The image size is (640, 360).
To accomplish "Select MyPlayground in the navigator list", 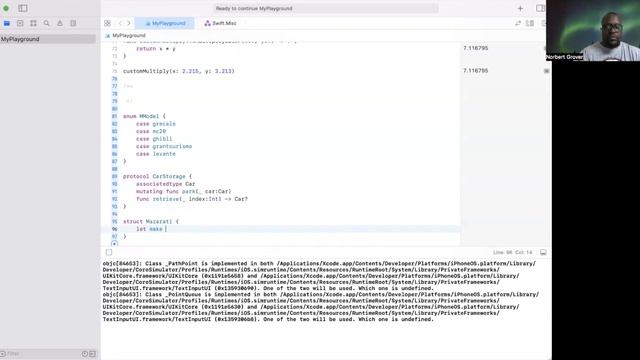I will (x=48, y=39).
